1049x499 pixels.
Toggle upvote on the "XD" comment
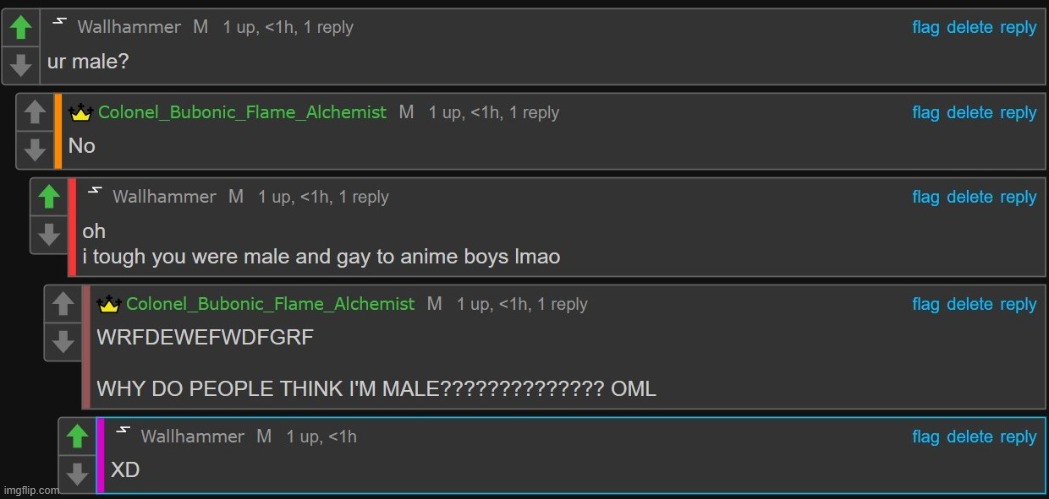(x=78, y=437)
